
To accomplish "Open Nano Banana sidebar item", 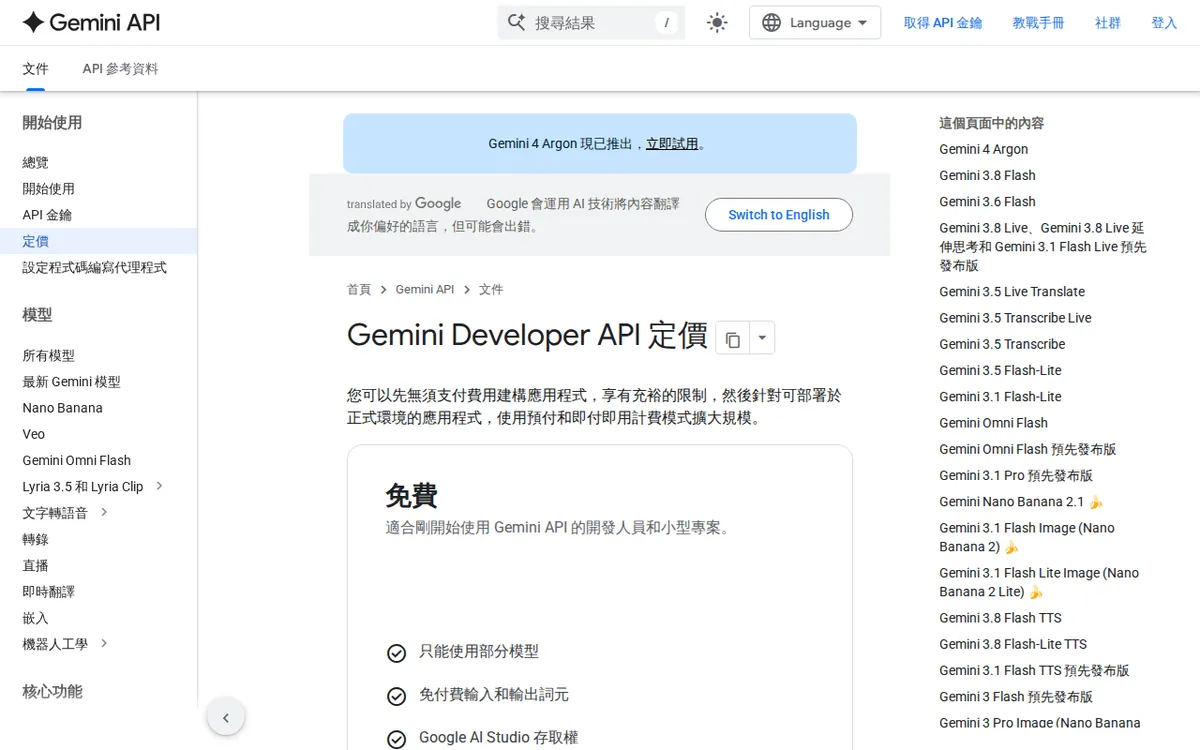I will click(62, 407).
